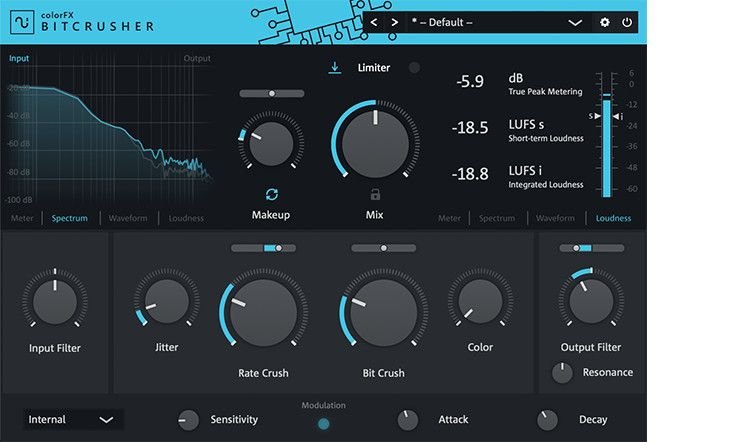Click the Makeup auto-gain refresh icon

point(271,194)
